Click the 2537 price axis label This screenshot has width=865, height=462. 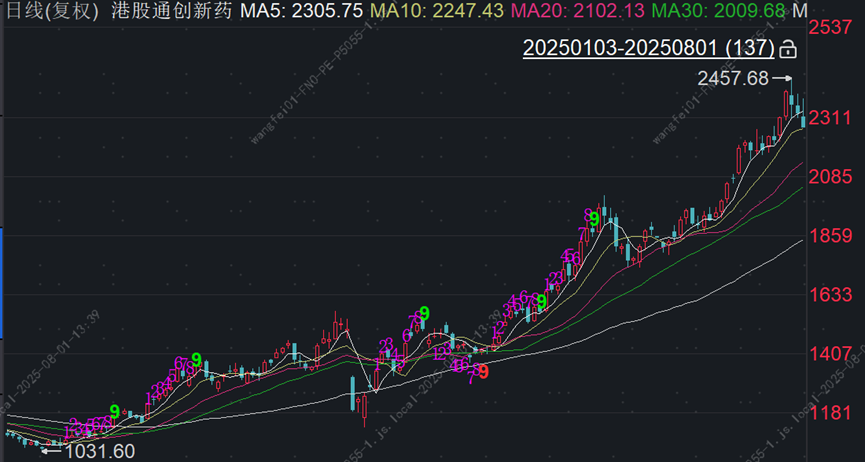(831, 27)
